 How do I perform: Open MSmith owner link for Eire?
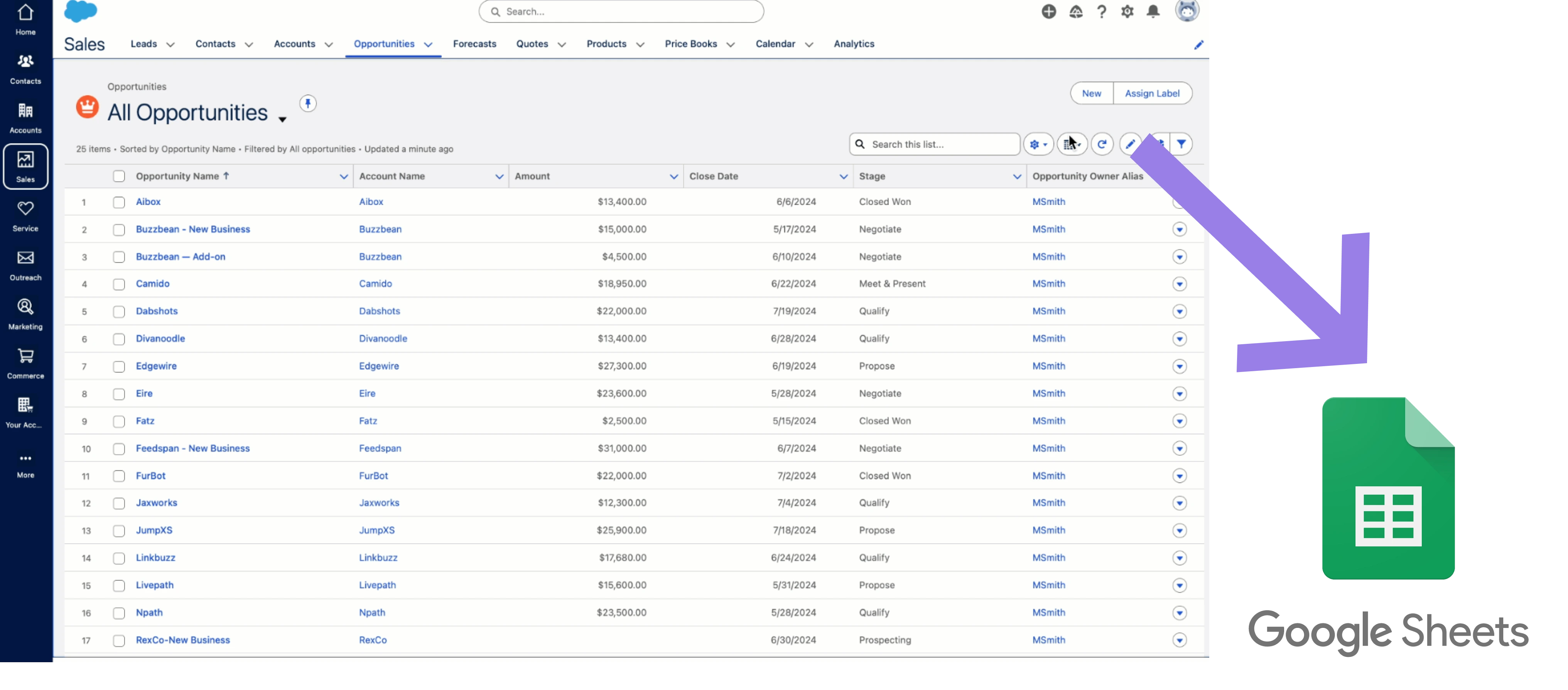1048,393
